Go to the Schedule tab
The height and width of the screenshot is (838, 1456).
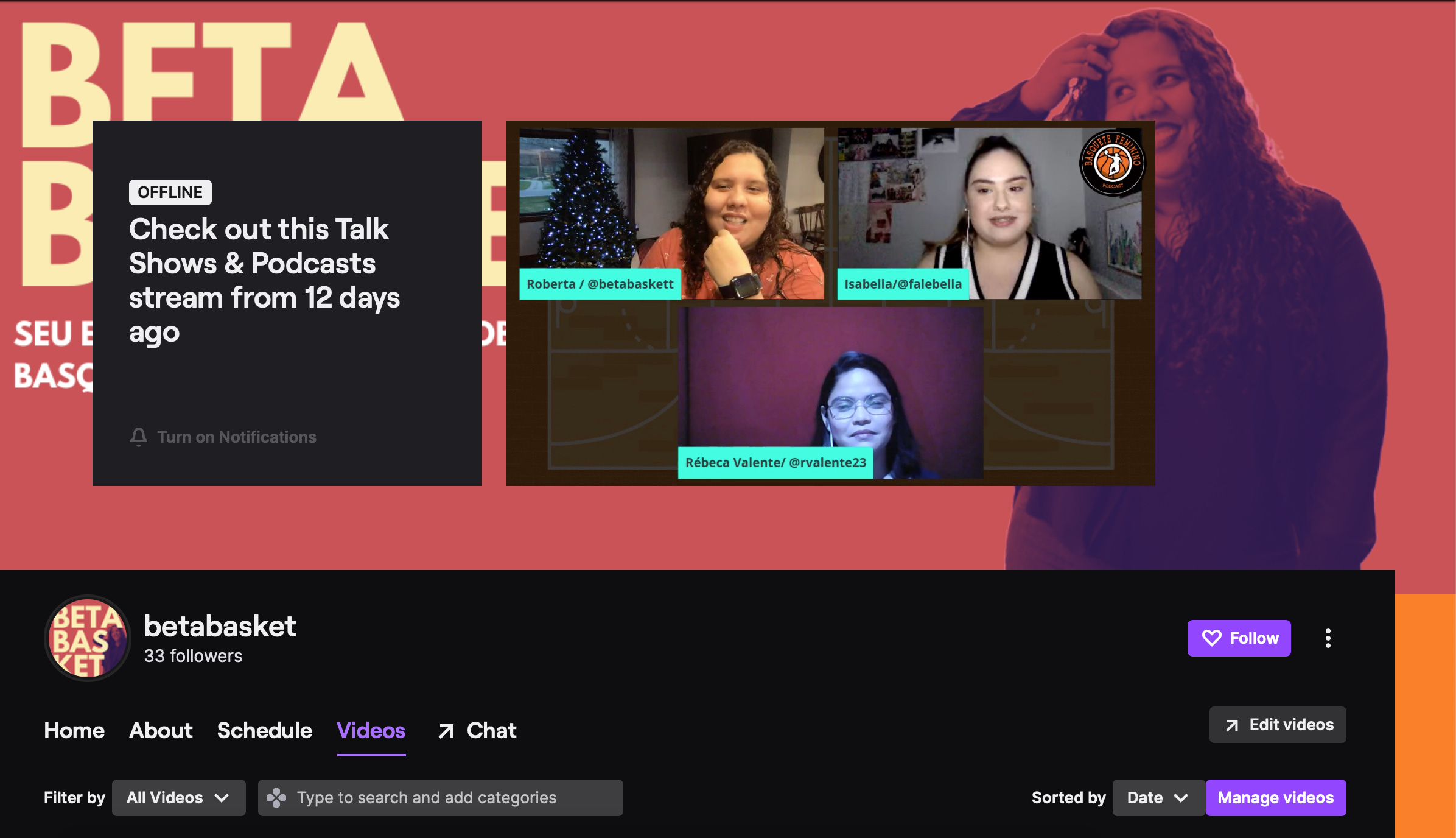tap(264, 730)
